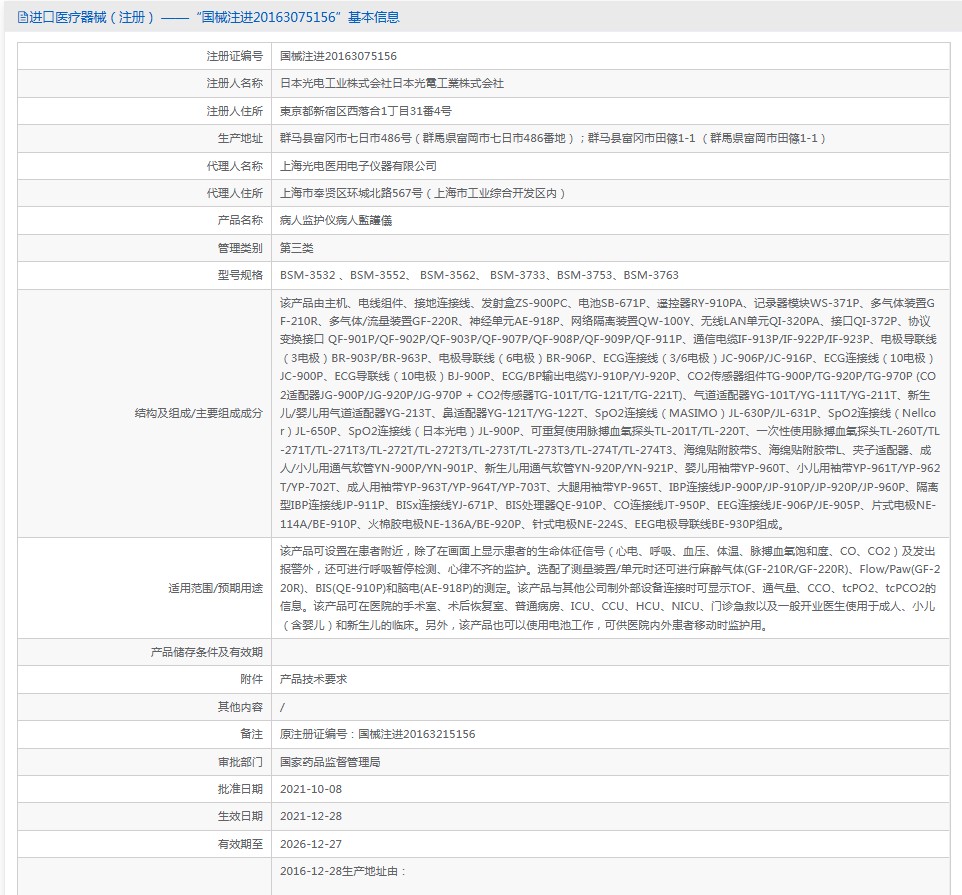The width and height of the screenshot is (962, 895).
Task: Click the 审批部门 label
Action: (x=240, y=762)
